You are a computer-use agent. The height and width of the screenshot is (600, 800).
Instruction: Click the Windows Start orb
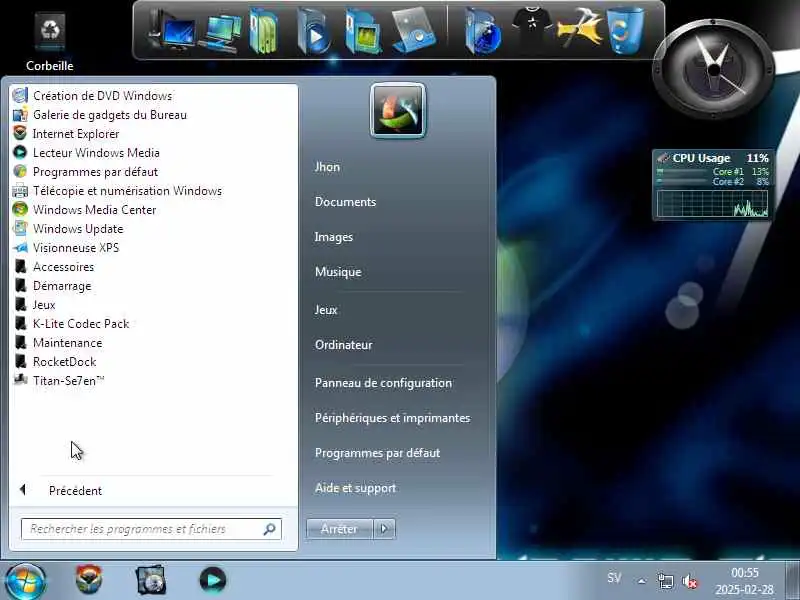pos(26,581)
